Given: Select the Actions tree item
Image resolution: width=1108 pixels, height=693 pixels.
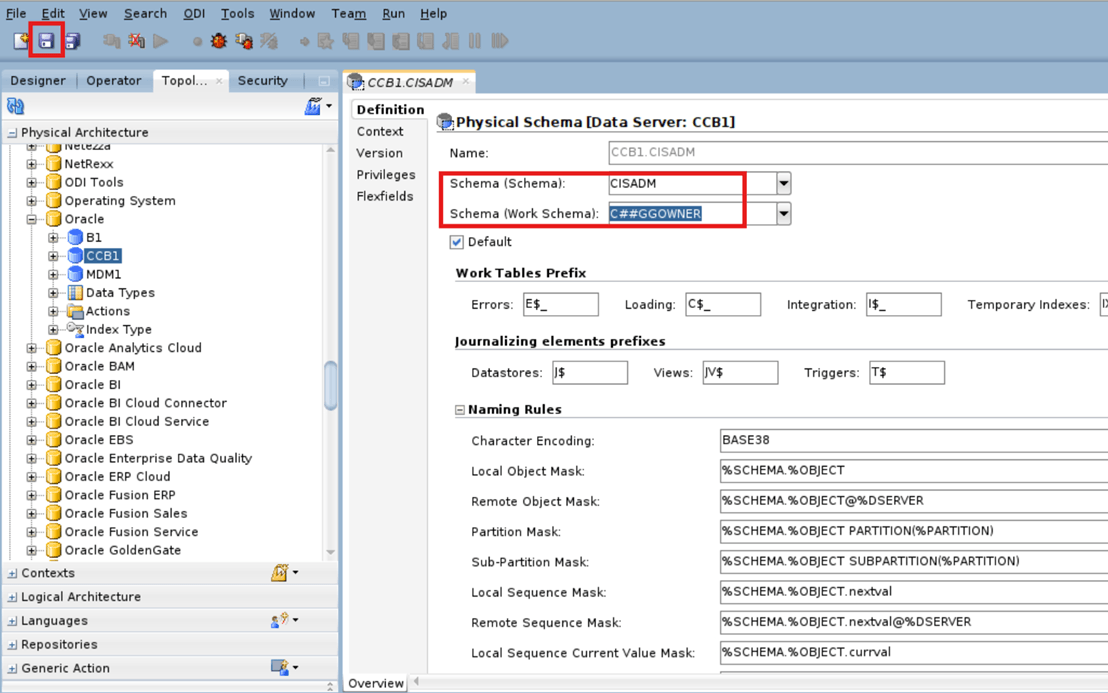Looking at the screenshot, I should tap(108, 311).
